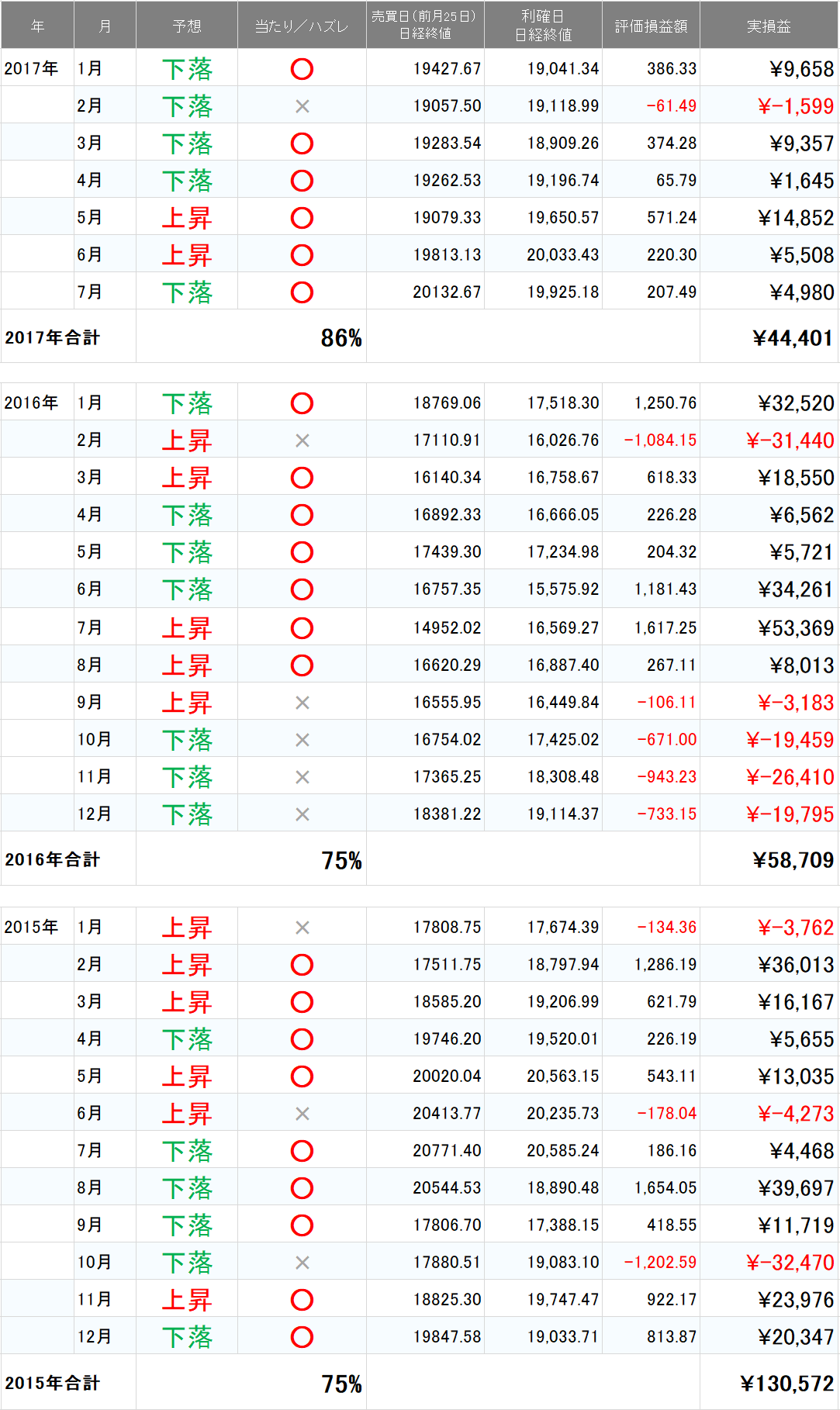Click the red circle in the ¥36,013 row

pyautogui.click(x=302, y=965)
